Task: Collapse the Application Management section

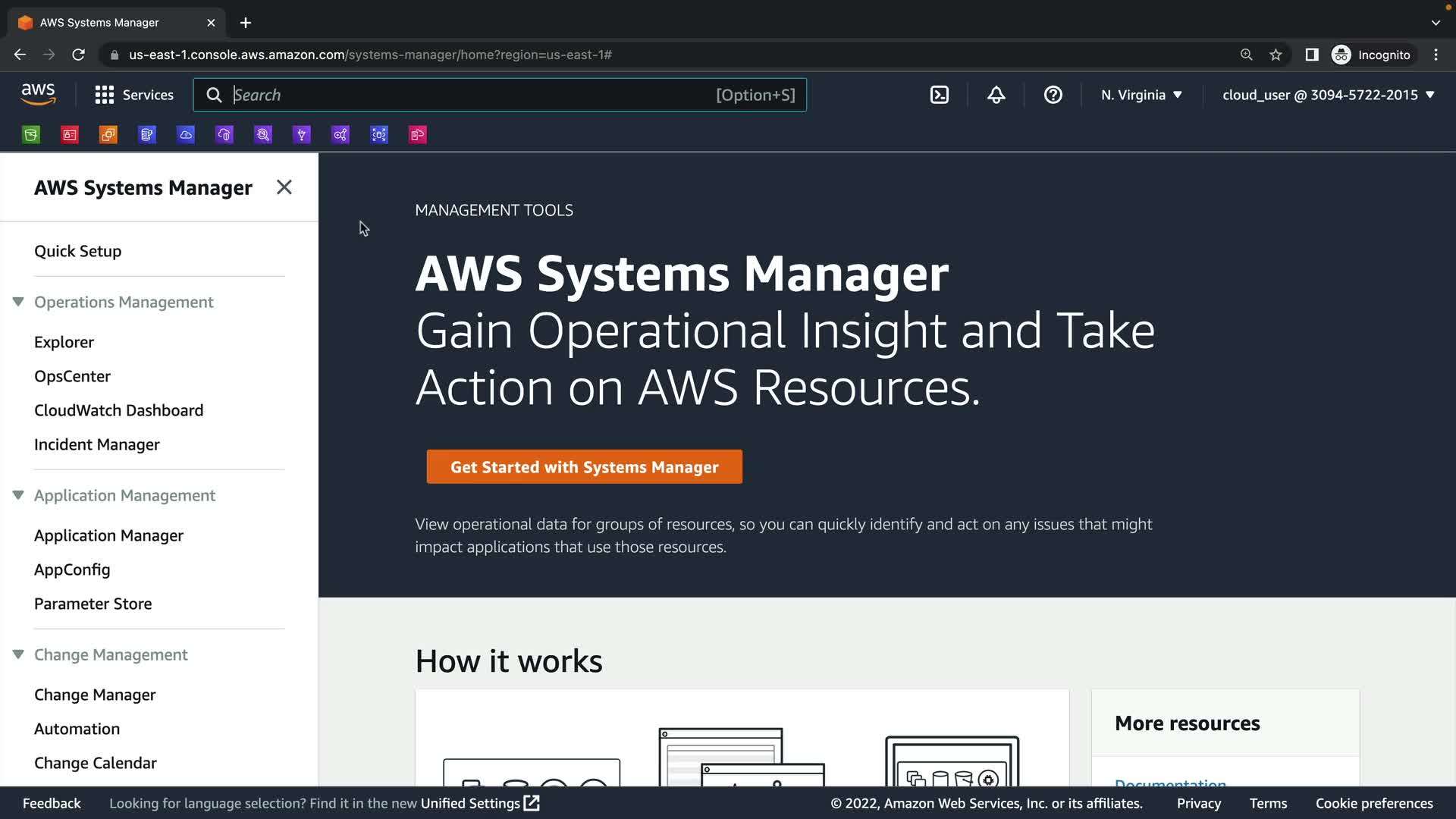Action: pyautogui.click(x=18, y=495)
